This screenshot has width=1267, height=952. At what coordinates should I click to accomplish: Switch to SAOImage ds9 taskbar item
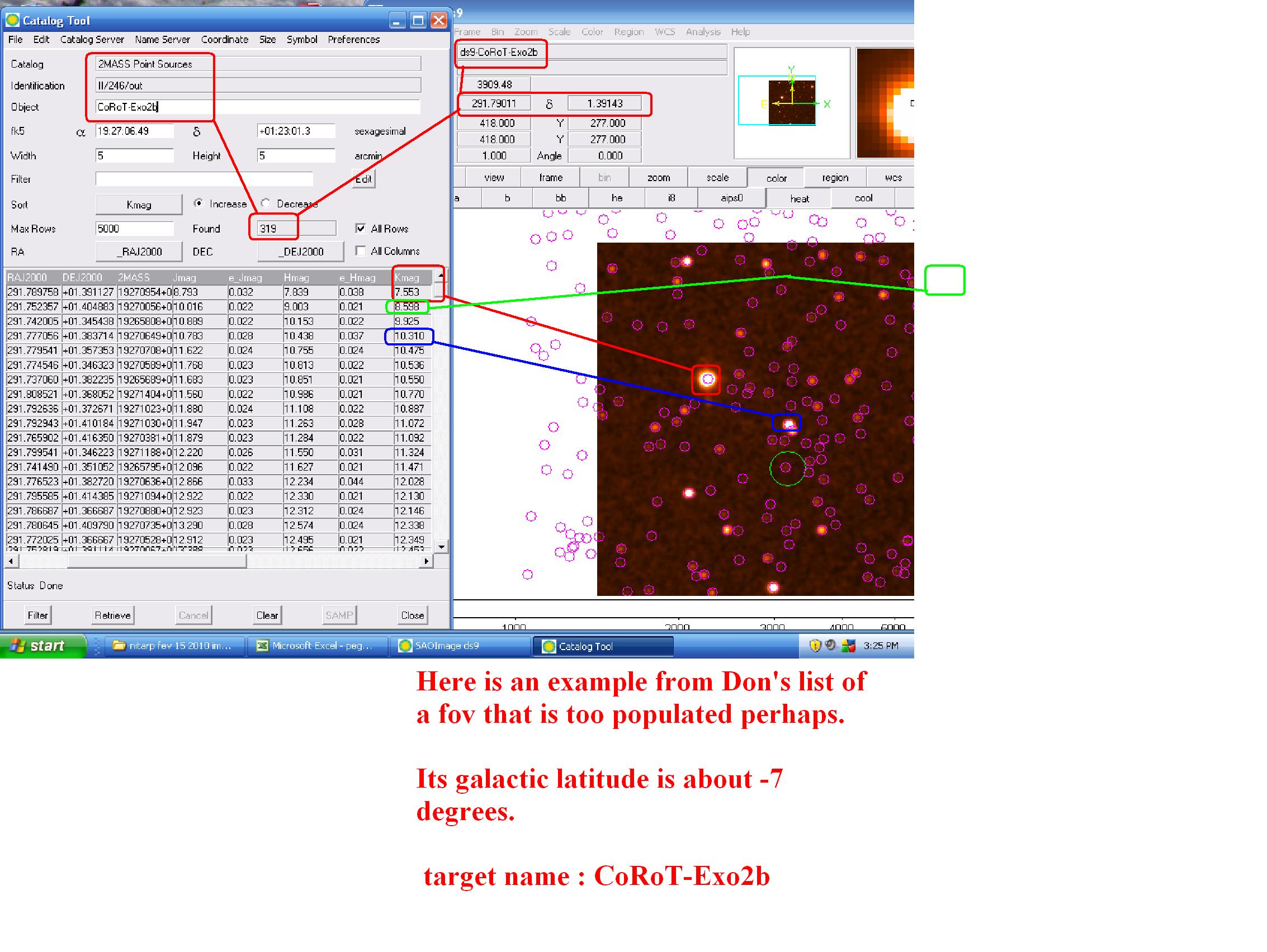tap(461, 647)
